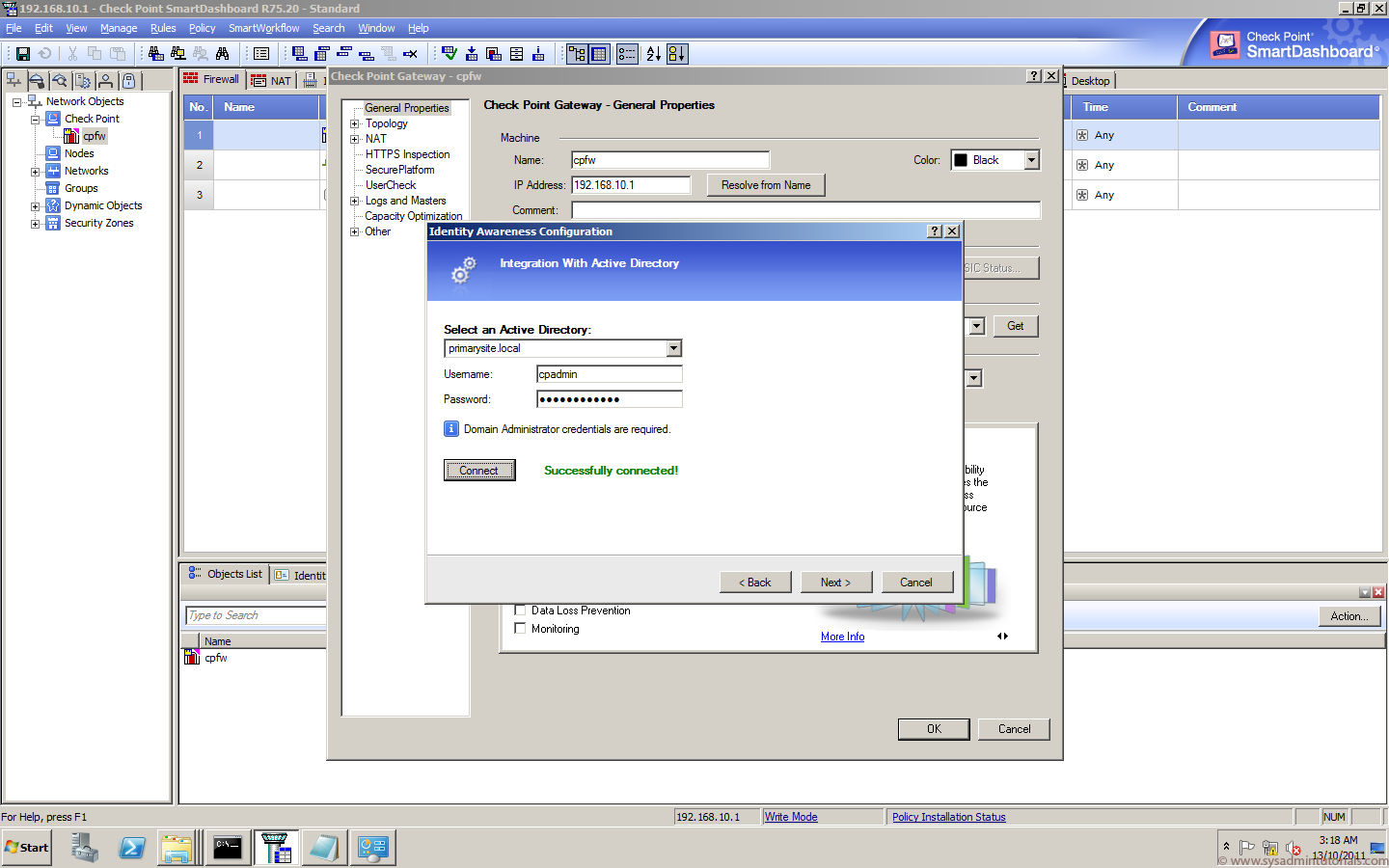Screen dimensions: 1389x868
Task: Expand the Security Zones tree node
Action: click(35, 224)
